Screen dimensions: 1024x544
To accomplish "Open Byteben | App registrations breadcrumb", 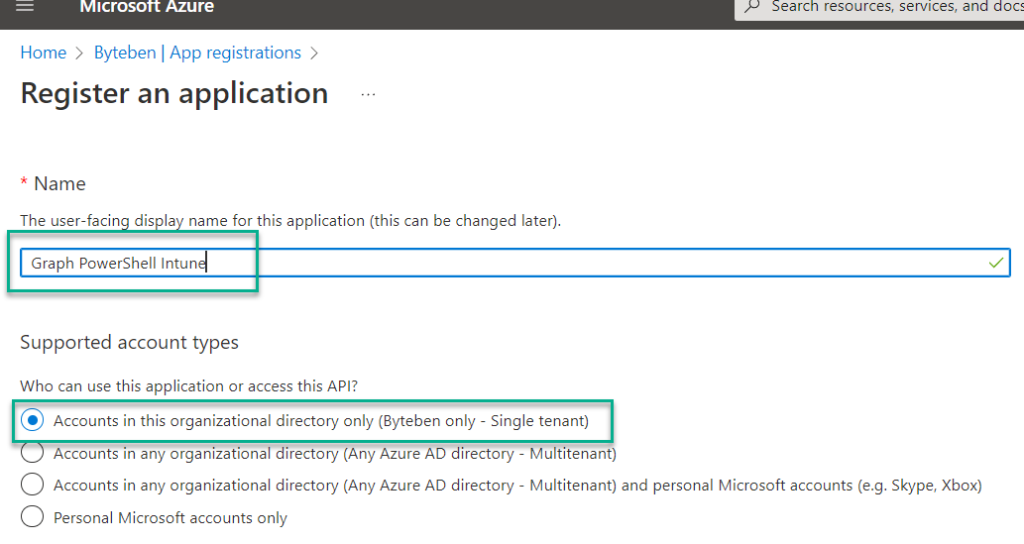I will (x=197, y=53).
